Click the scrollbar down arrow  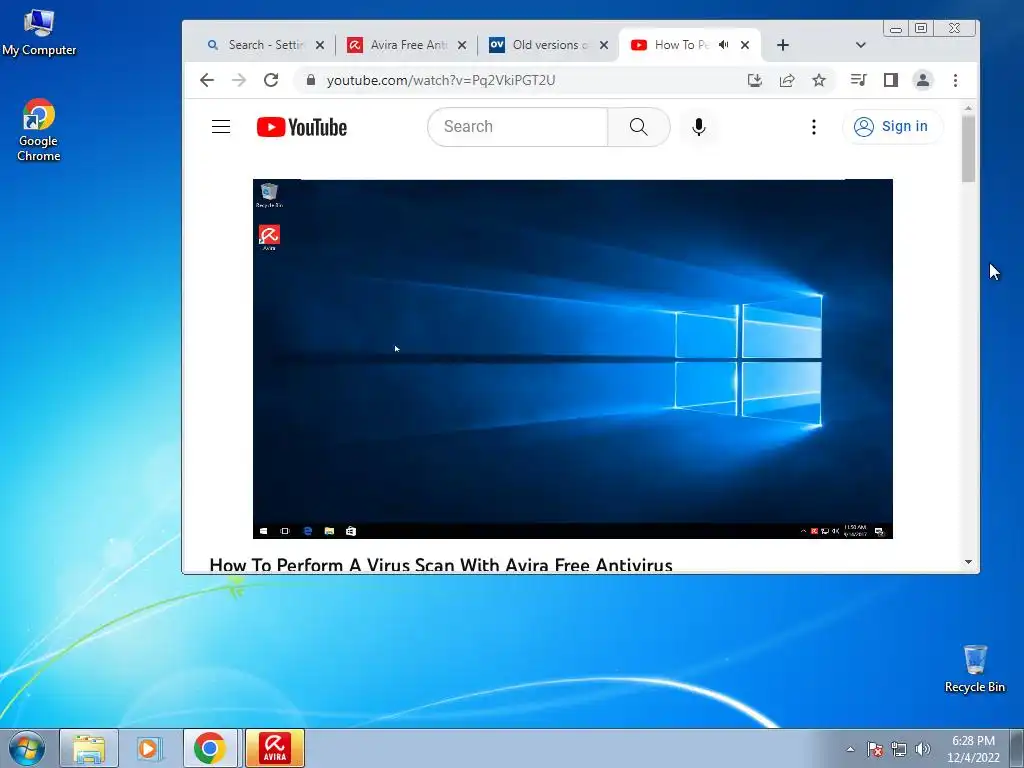968,562
